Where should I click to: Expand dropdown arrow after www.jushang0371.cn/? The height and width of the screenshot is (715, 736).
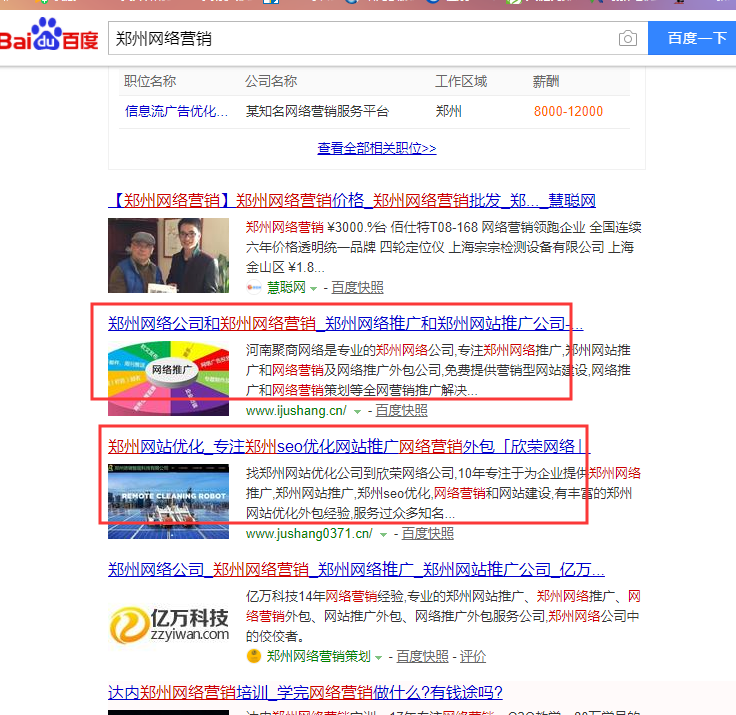[383, 535]
